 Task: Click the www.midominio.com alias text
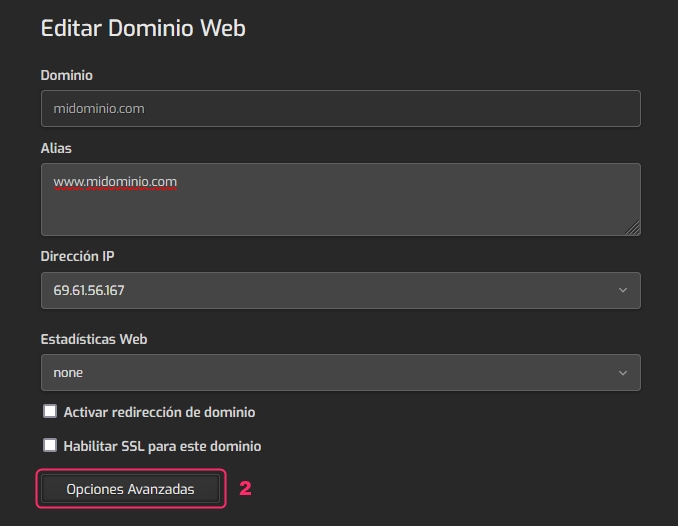point(115,182)
